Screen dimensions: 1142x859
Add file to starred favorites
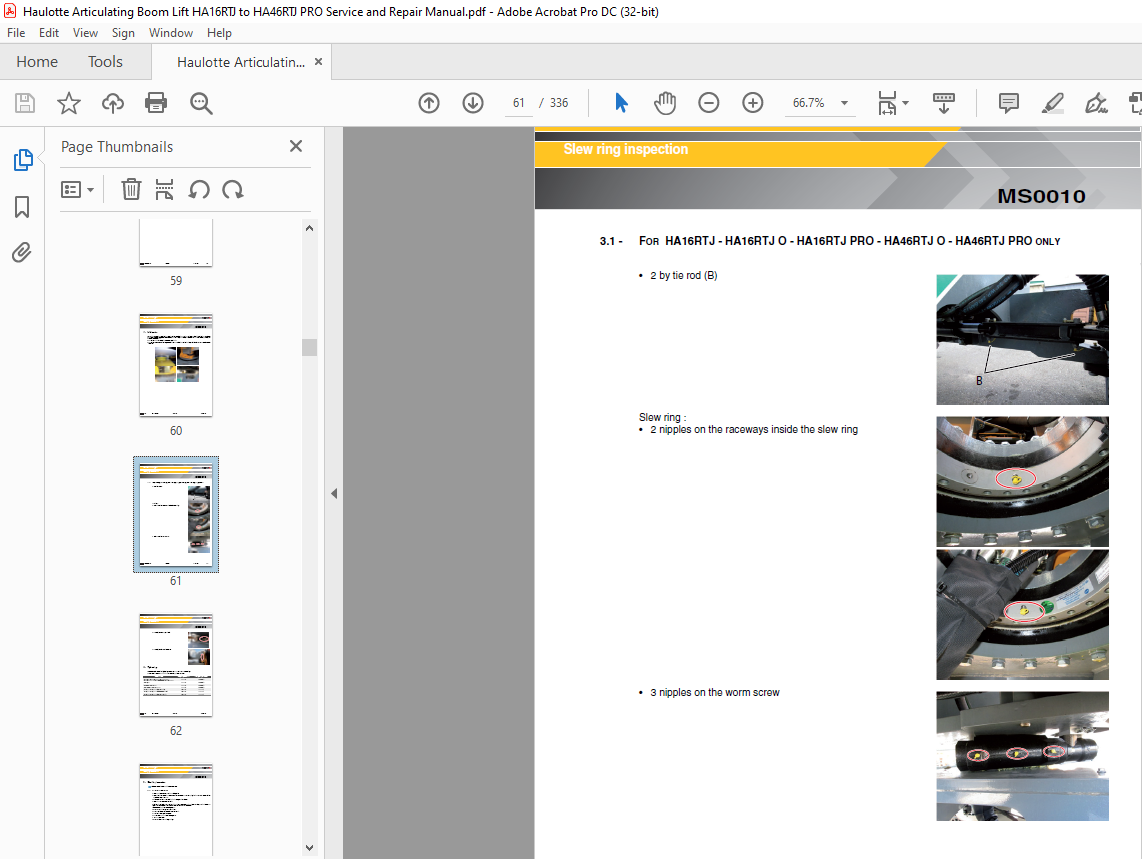[x=68, y=103]
